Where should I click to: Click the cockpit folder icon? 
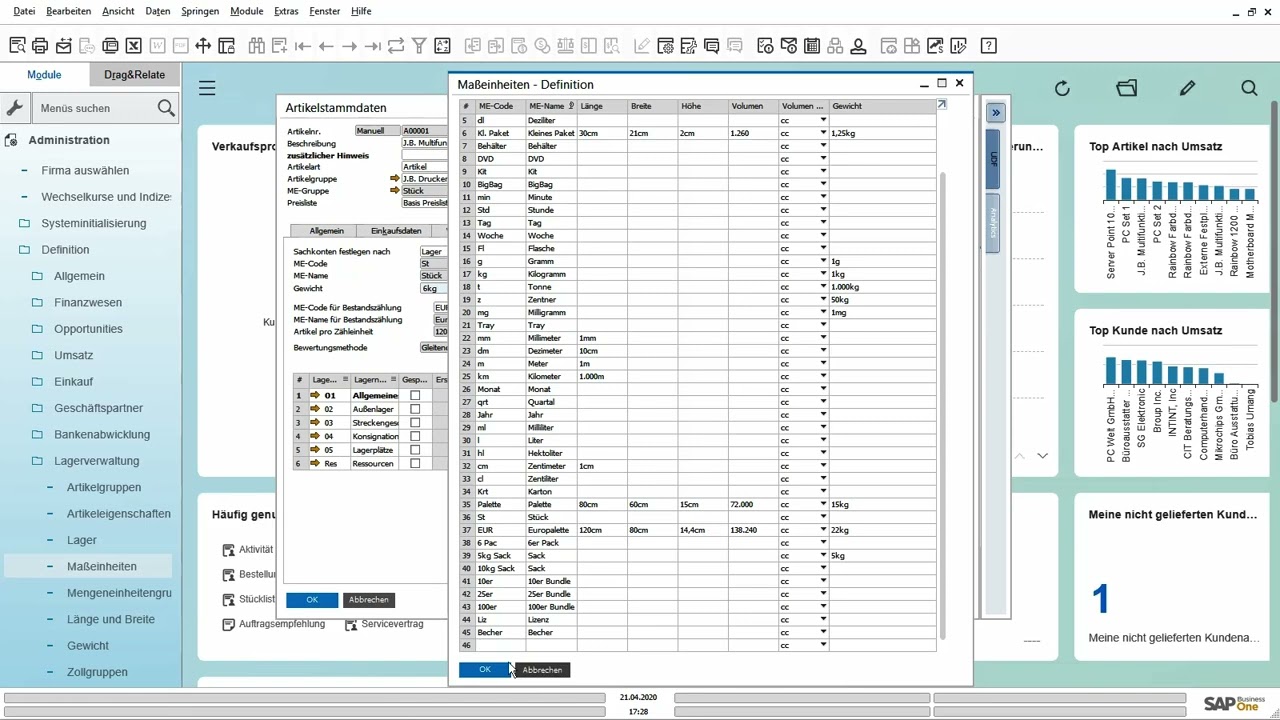pyautogui.click(x=1127, y=88)
